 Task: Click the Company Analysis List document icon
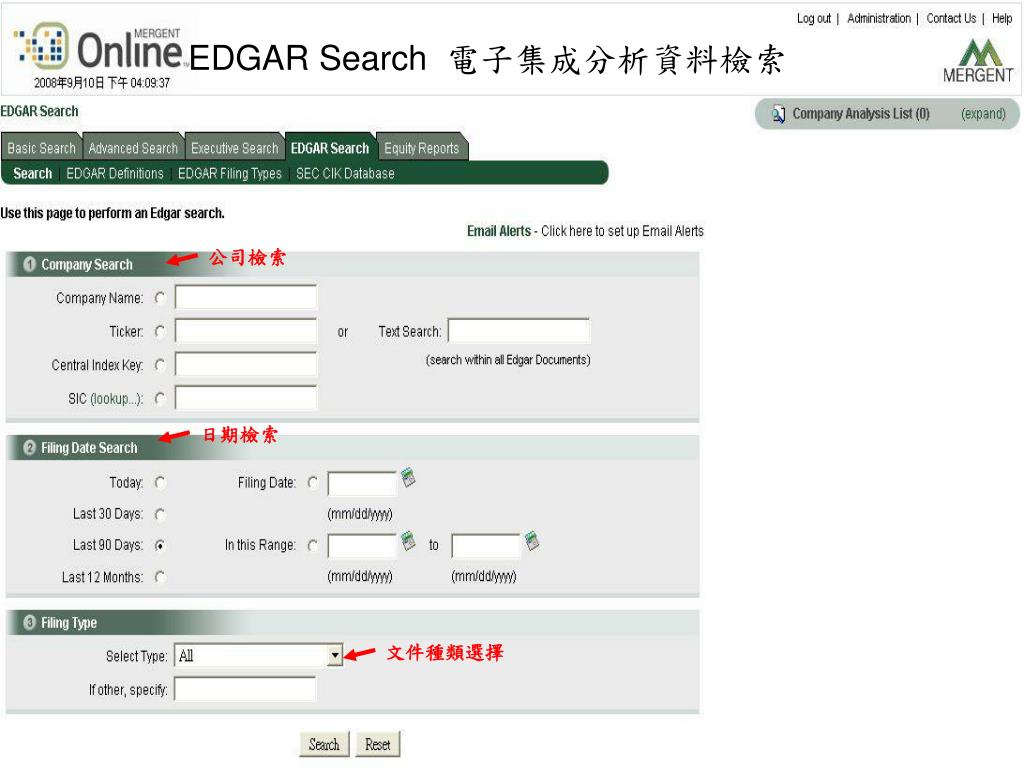pos(778,114)
